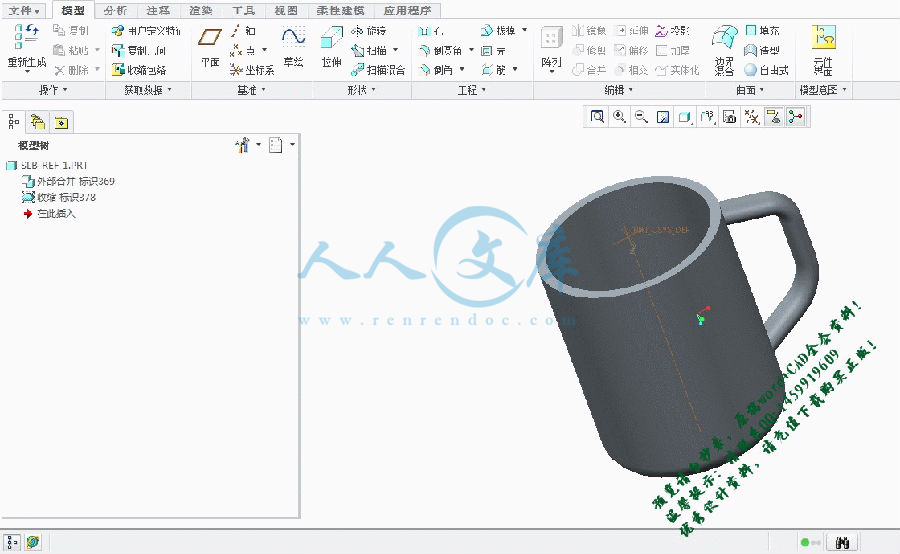Choose the Revolve (旋转) tool
This screenshot has height=554, width=900.
tap(368, 30)
